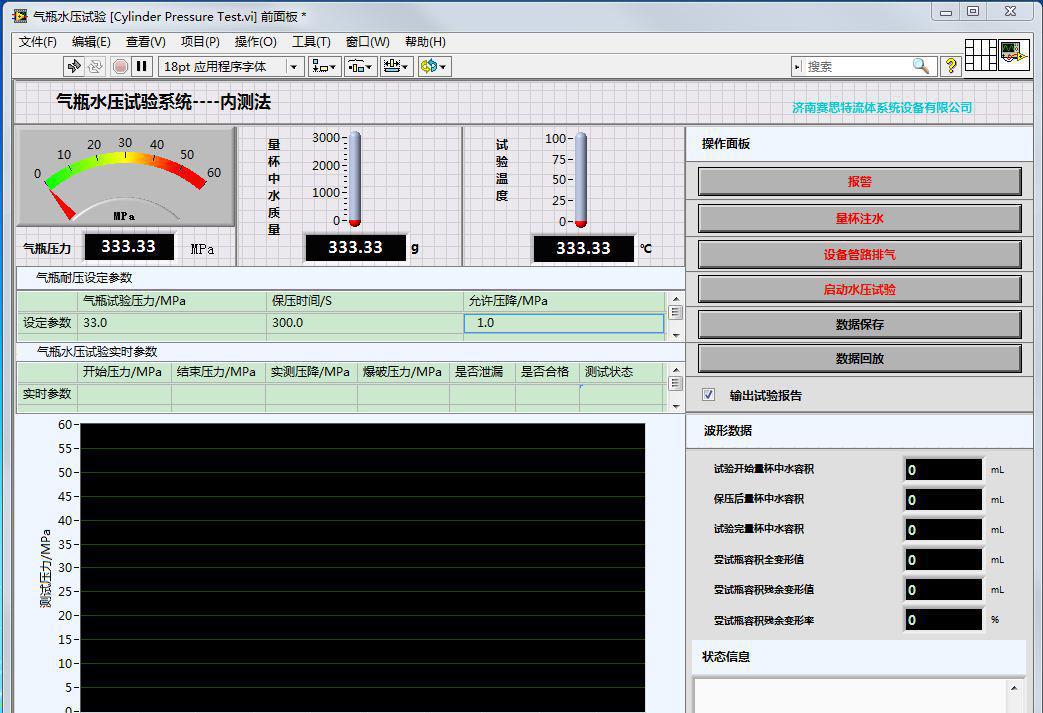Click the search text field

(857, 67)
